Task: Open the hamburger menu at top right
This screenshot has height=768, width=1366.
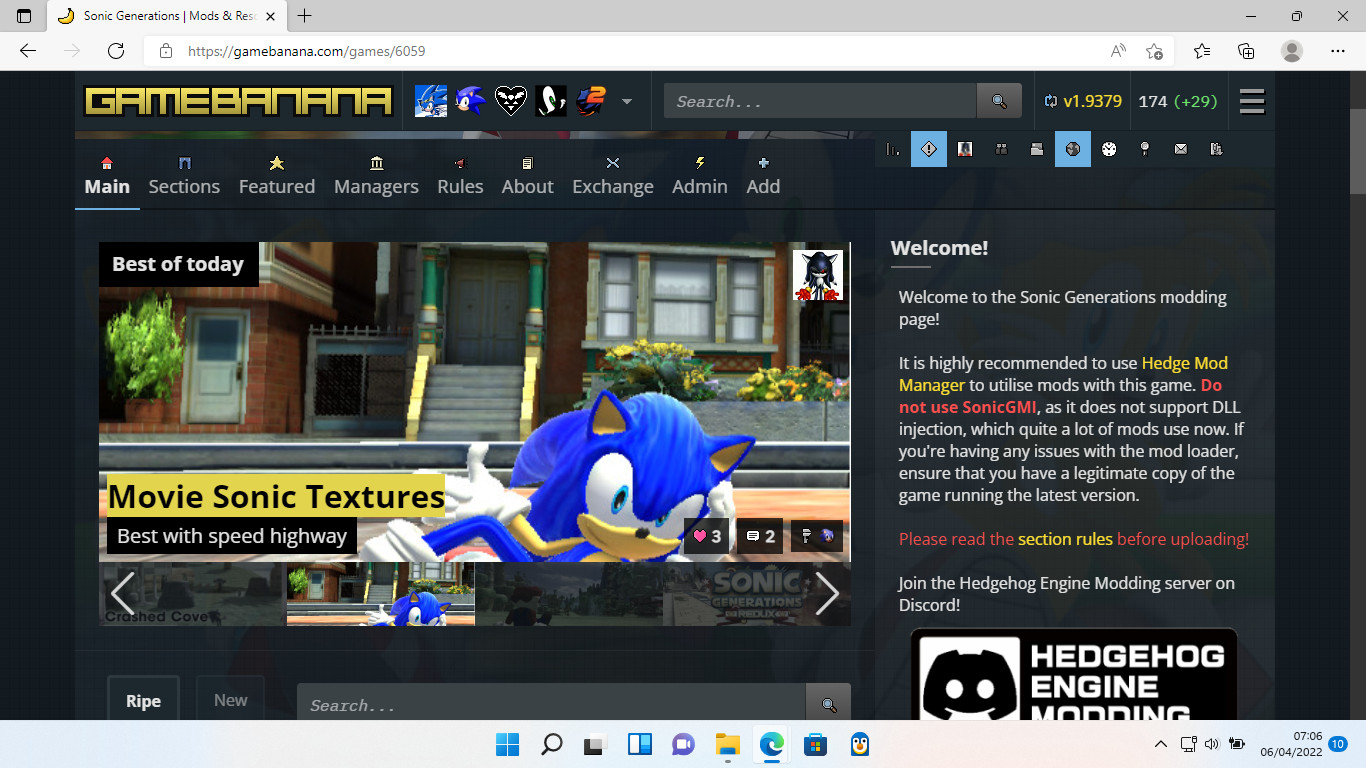Action: pos(1251,100)
